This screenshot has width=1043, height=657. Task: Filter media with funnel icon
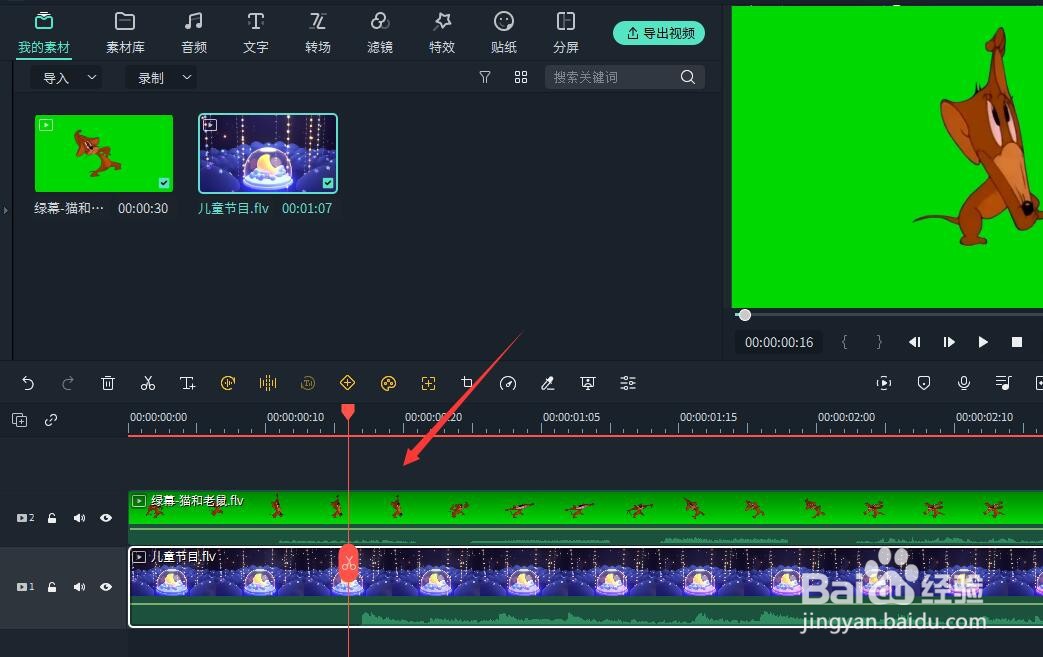485,78
